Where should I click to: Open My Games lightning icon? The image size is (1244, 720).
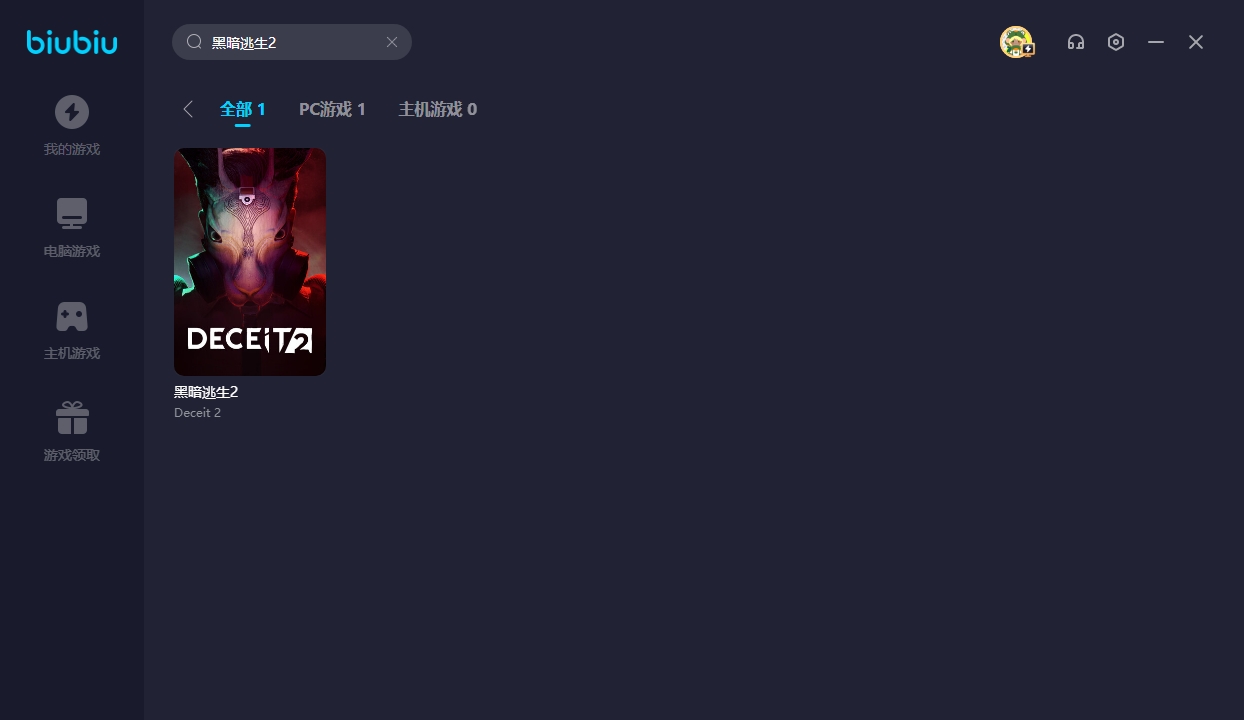(x=72, y=112)
